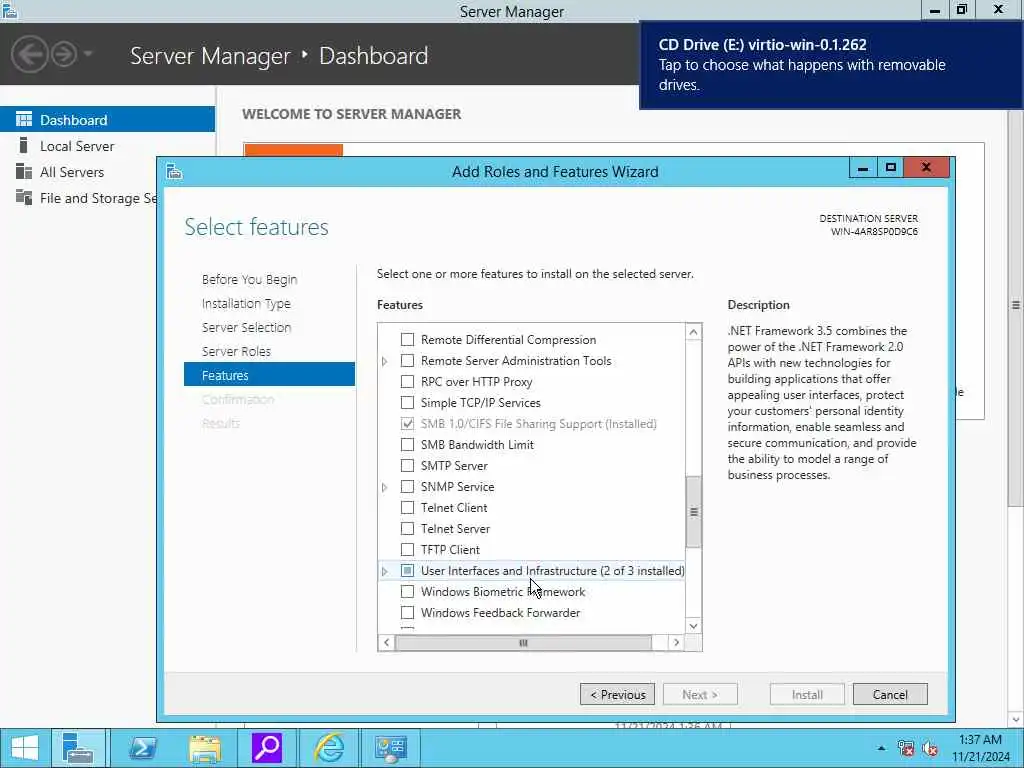This screenshot has width=1024, height=768.
Task: Click the File and Storage icon
Action: coord(24,197)
